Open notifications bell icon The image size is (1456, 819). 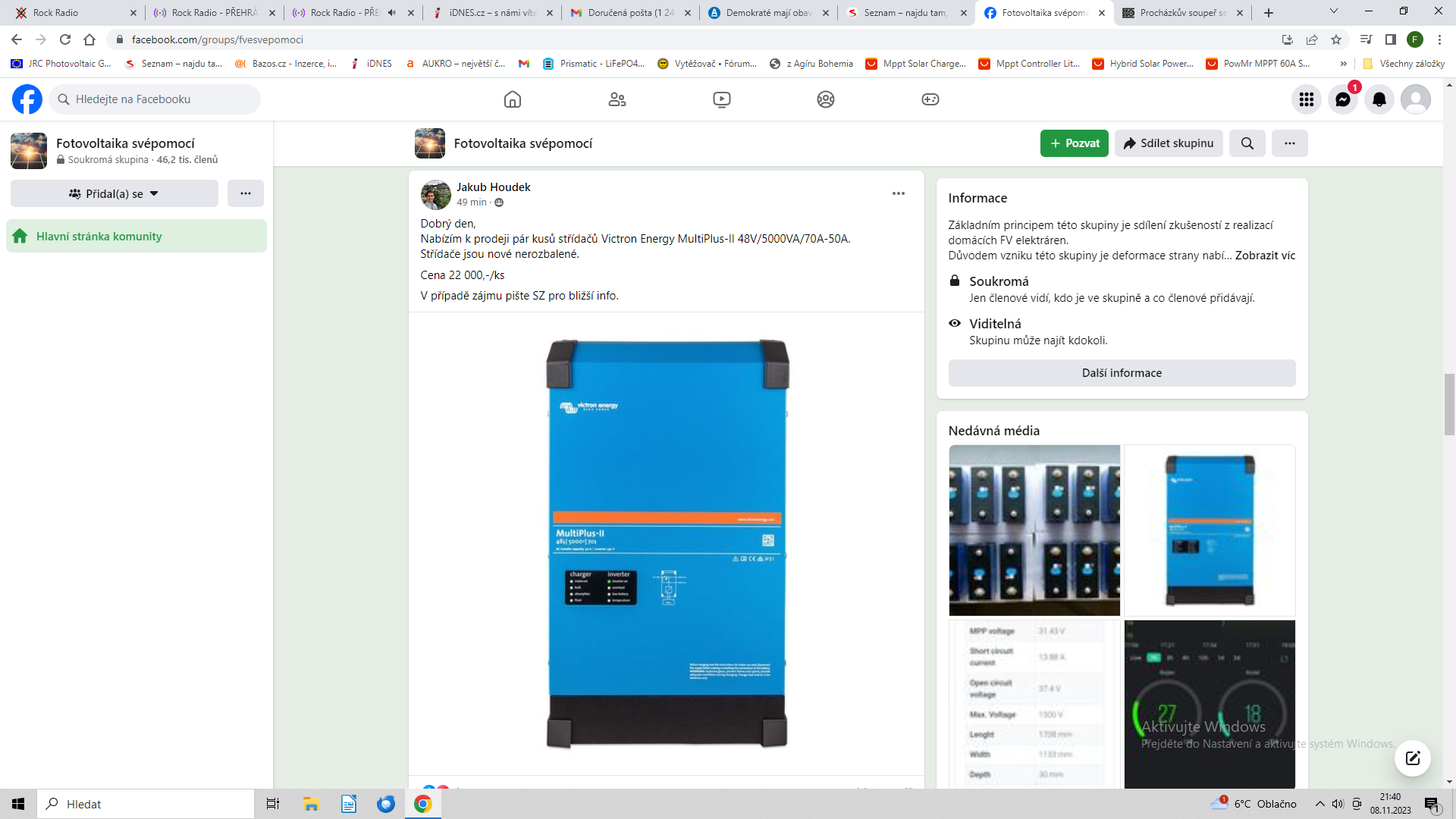click(1379, 99)
